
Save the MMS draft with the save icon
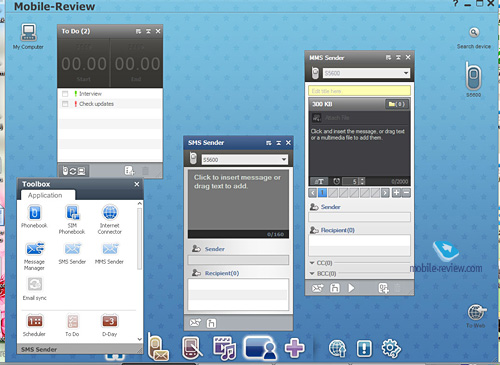click(335, 288)
